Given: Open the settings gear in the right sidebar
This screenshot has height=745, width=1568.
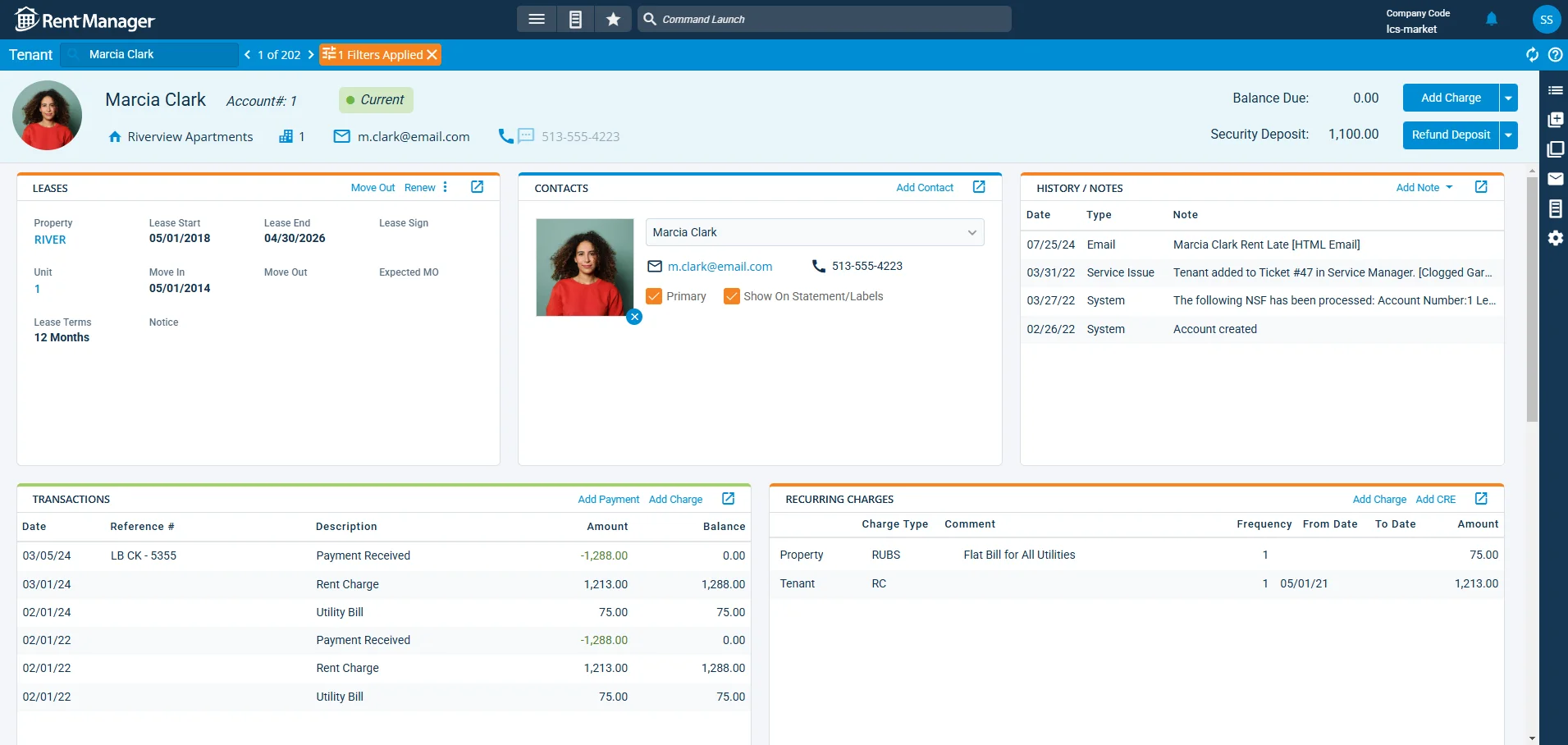Looking at the screenshot, I should (1556, 238).
